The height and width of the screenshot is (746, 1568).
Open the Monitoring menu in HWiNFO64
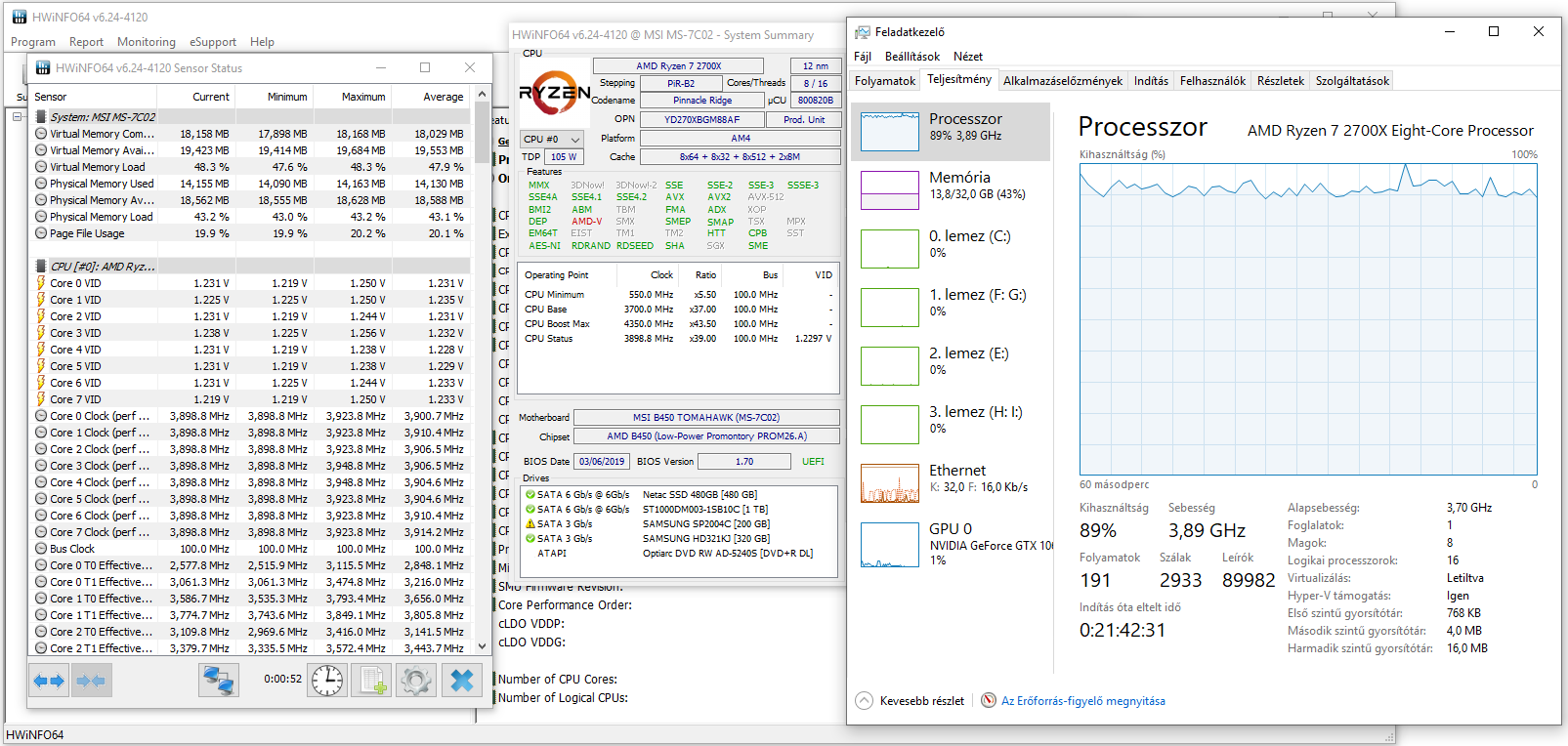[147, 42]
